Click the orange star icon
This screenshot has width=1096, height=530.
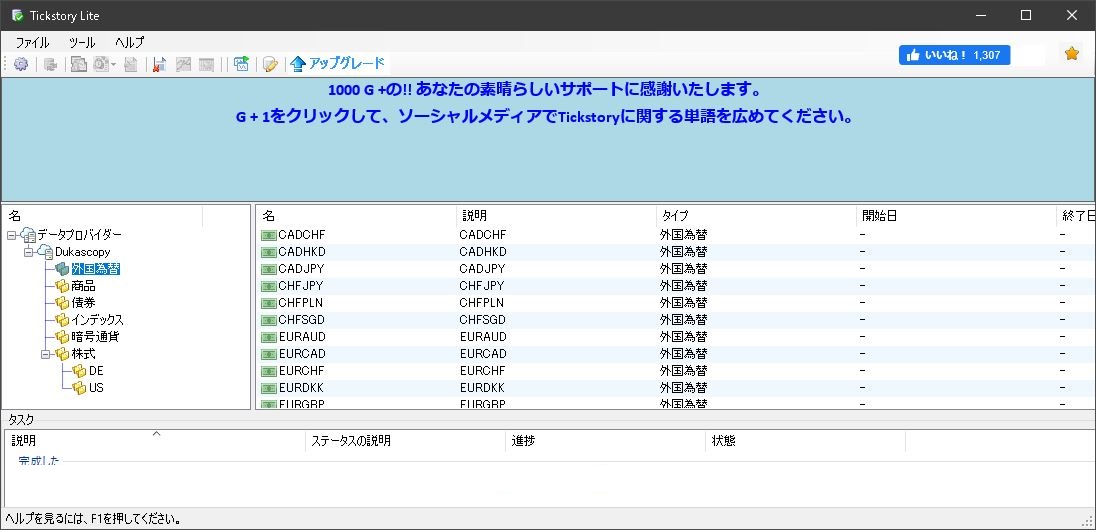(x=1072, y=53)
